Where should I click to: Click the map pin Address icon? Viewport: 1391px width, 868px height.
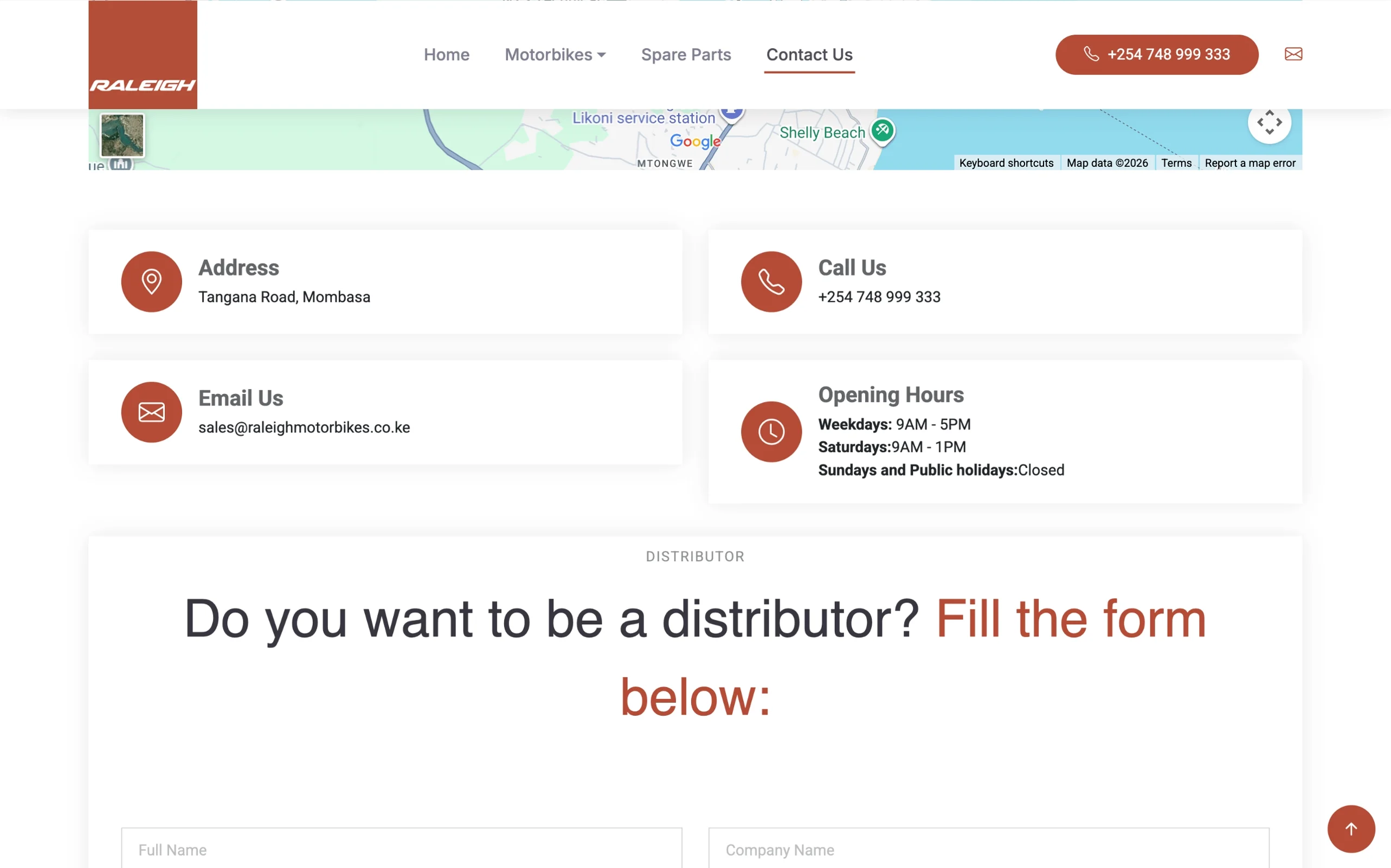pyautogui.click(x=152, y=282)
